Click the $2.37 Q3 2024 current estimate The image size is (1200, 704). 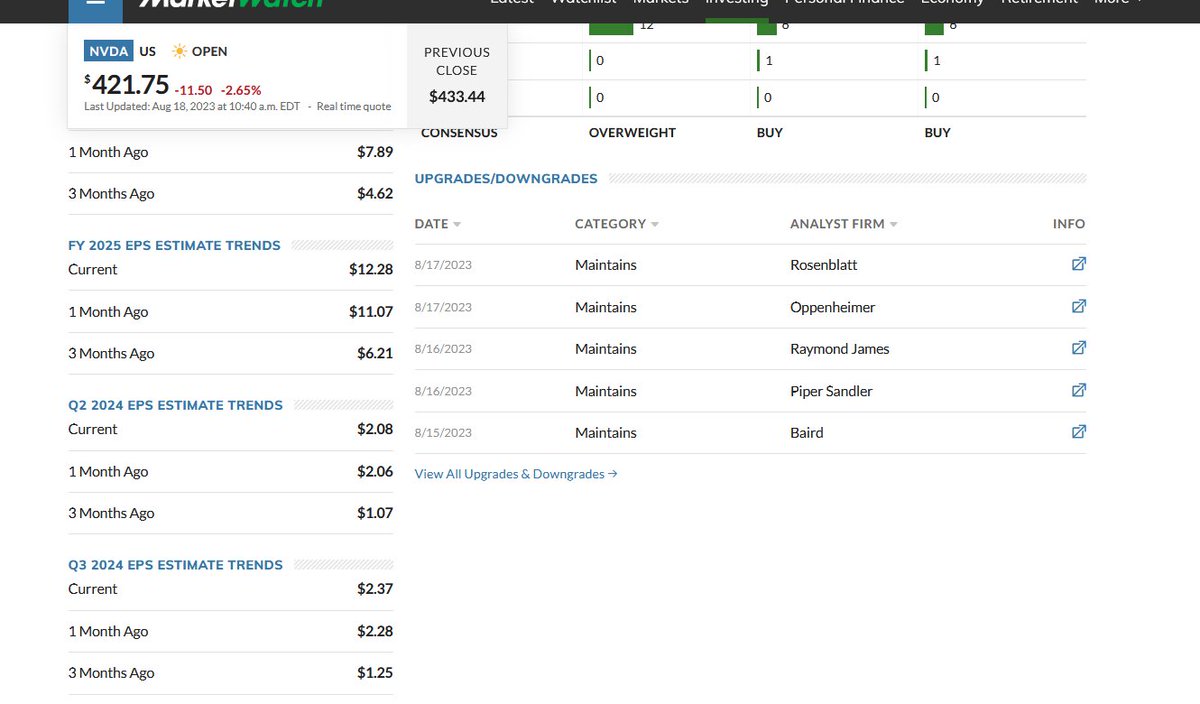tap(375, 589)
